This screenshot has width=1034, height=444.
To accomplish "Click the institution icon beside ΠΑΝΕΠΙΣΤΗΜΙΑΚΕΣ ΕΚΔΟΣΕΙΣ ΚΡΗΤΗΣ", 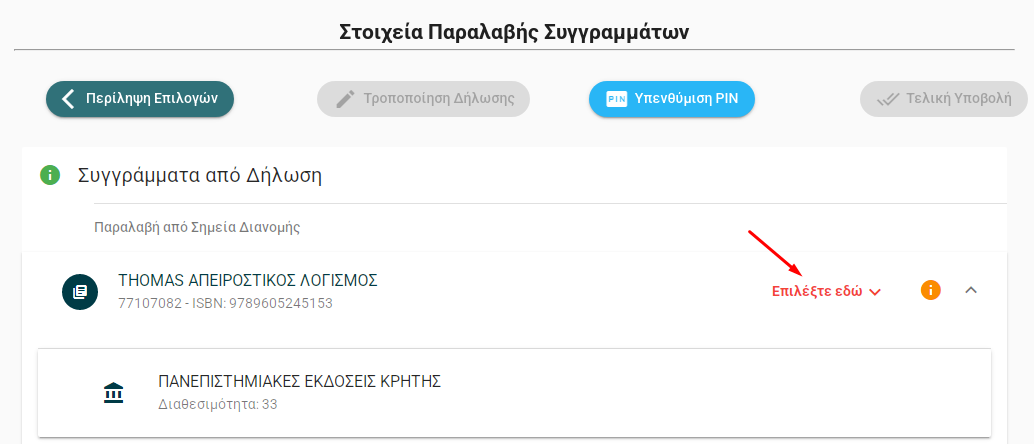I will click(114, 392).
